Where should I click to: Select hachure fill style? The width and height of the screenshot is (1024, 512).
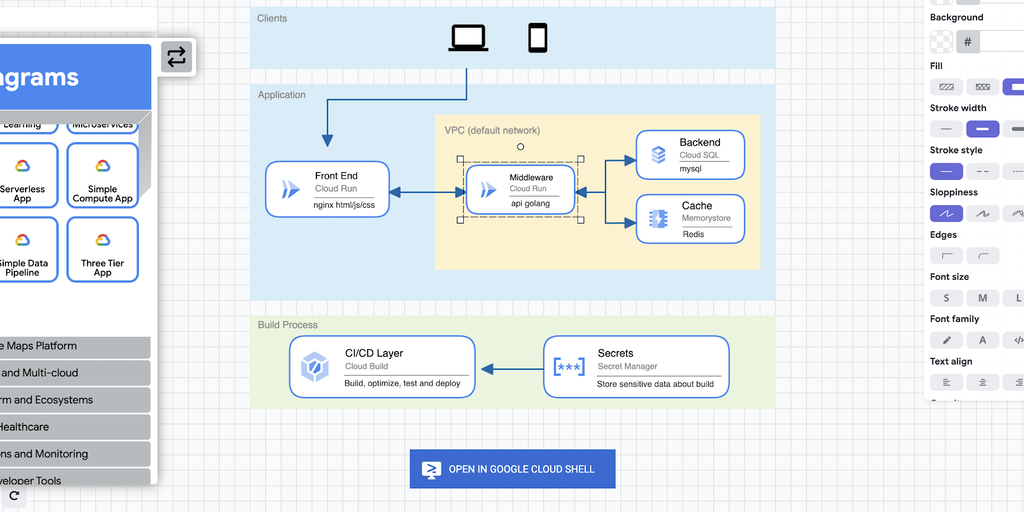(946, 87)
